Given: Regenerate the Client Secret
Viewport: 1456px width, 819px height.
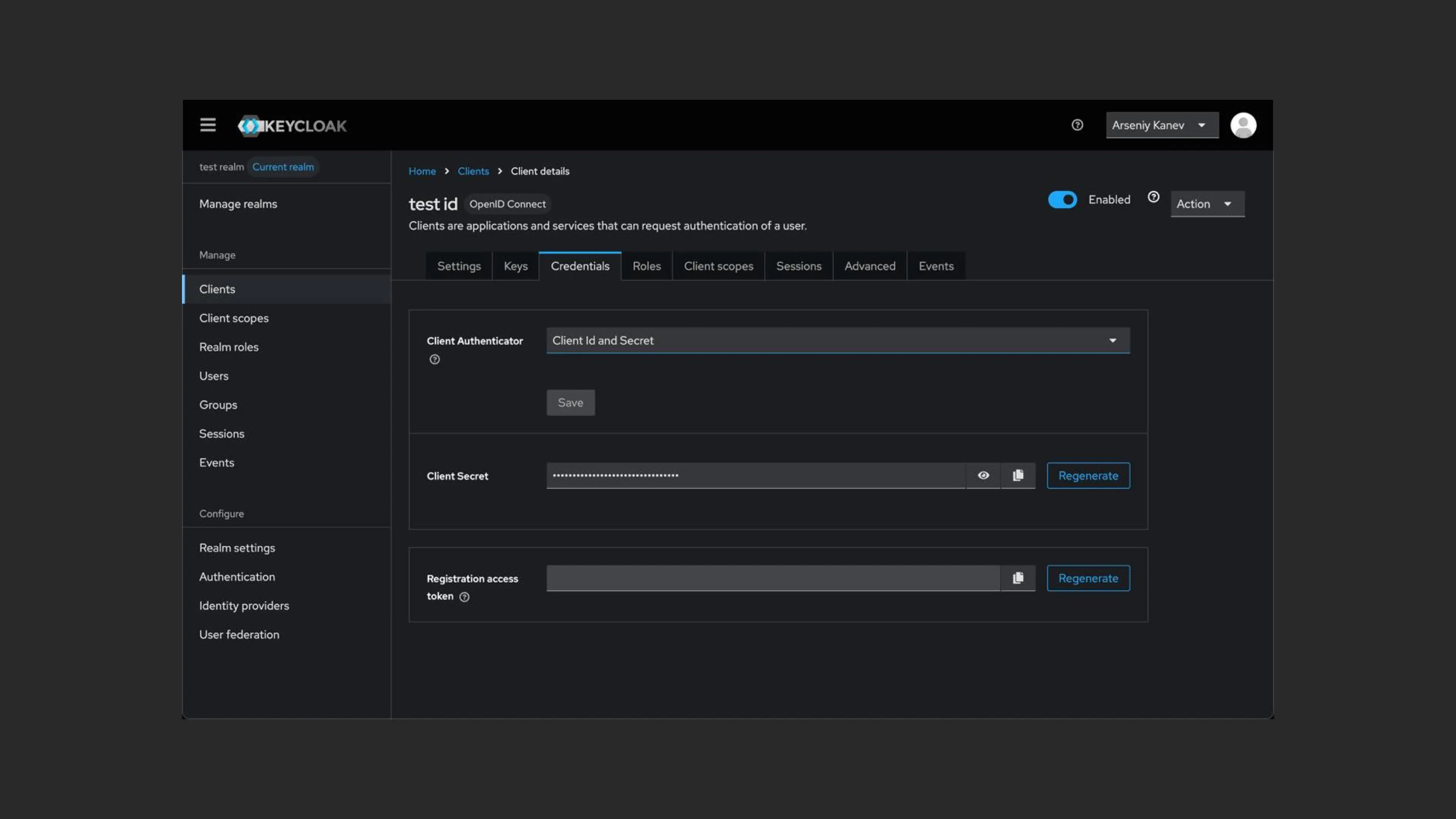Looking at the screenshot, I should tap(1087, 475).
